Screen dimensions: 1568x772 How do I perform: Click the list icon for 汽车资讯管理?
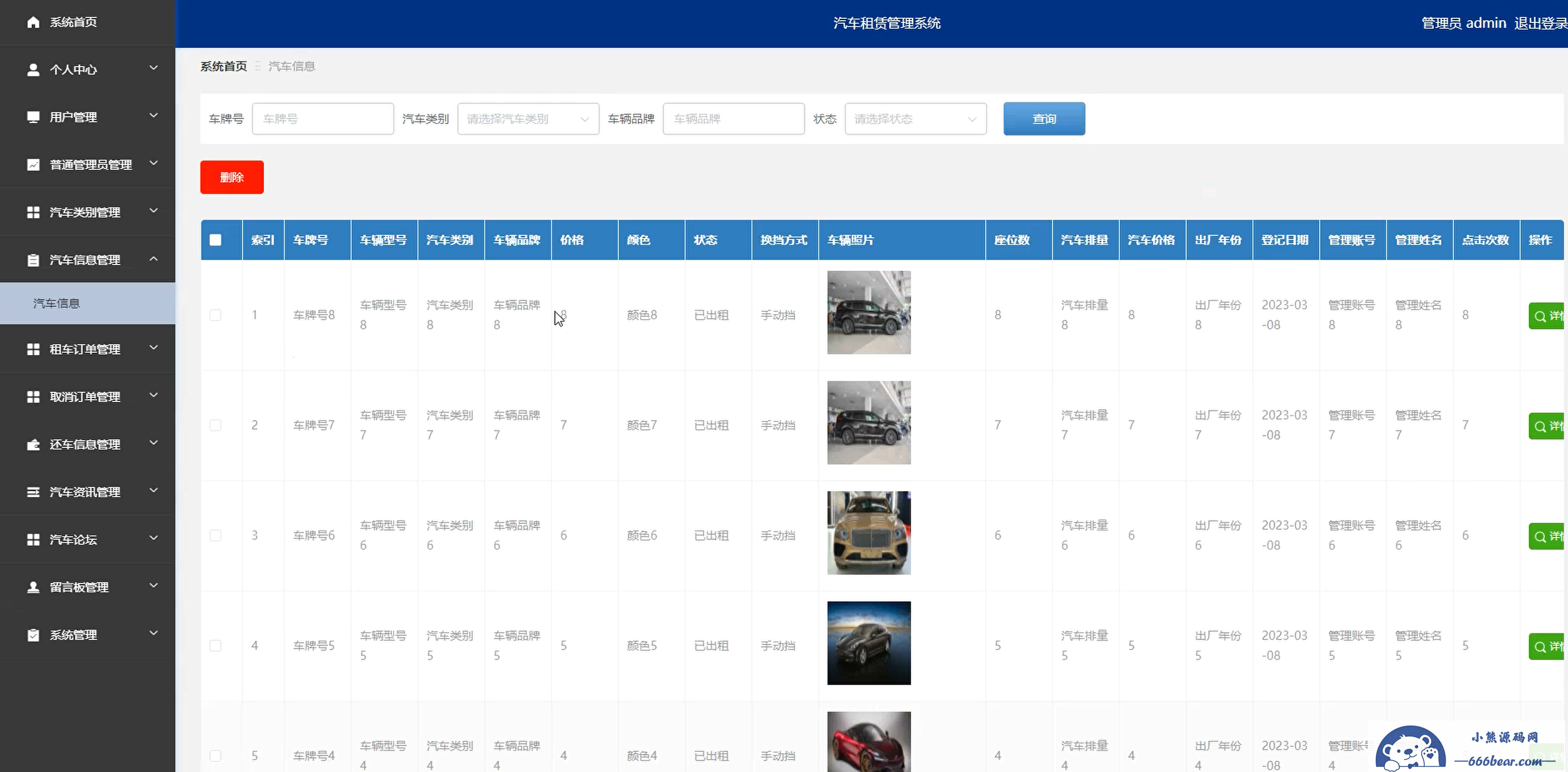pos(34,492)
